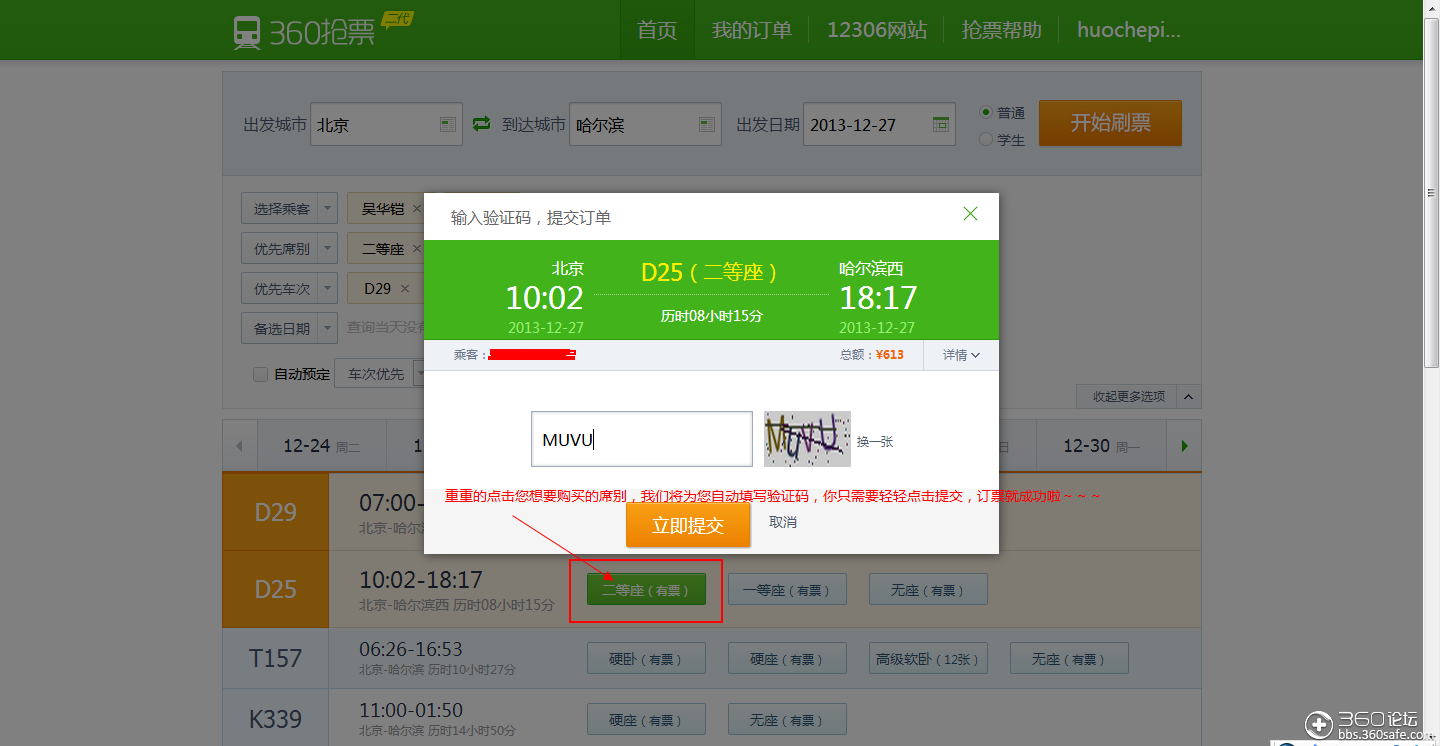Open the arrival city picker icon
Screen dimensions: 1440x746
tap(706, 125)
